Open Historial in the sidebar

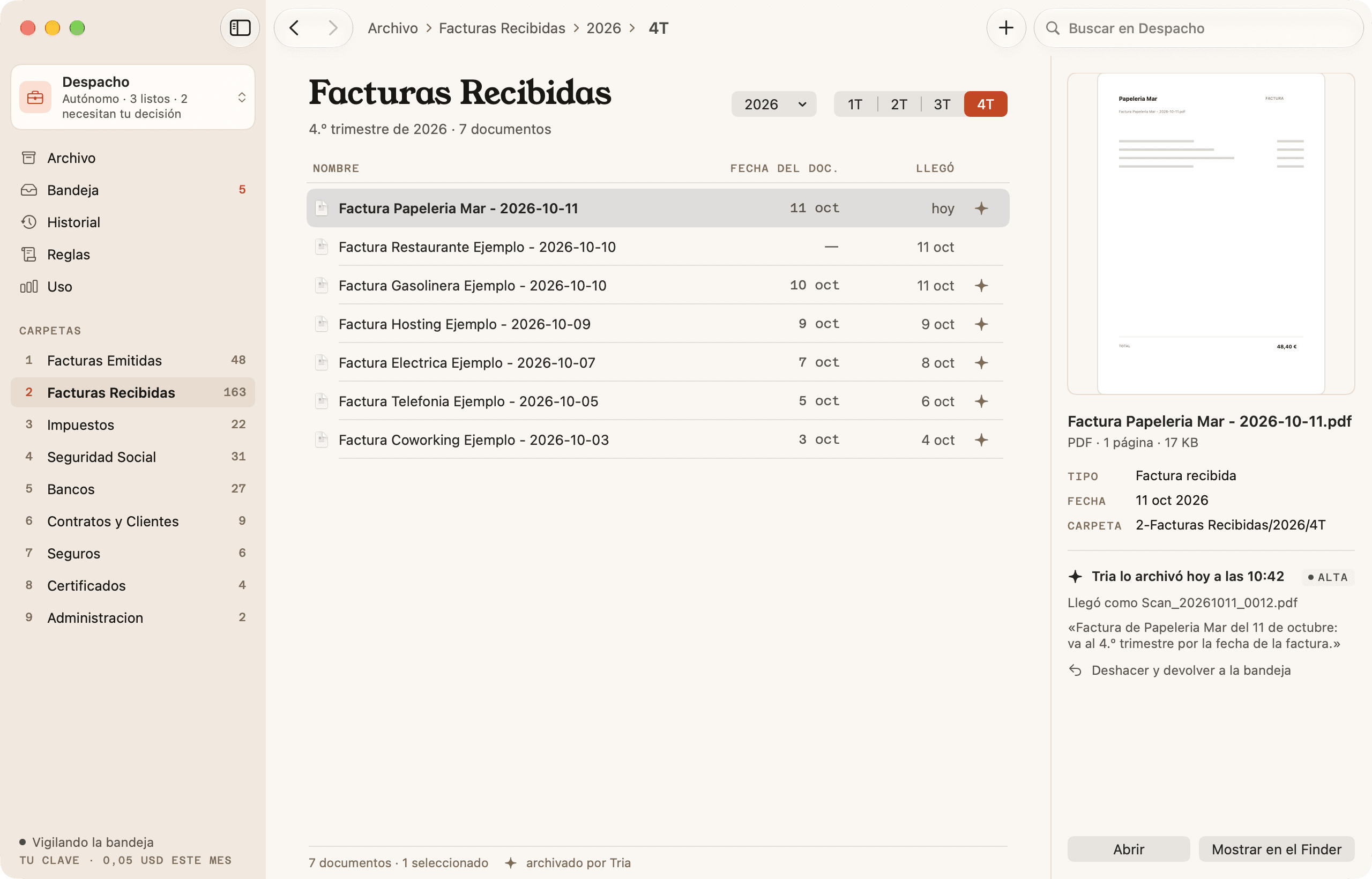point(133,222)
